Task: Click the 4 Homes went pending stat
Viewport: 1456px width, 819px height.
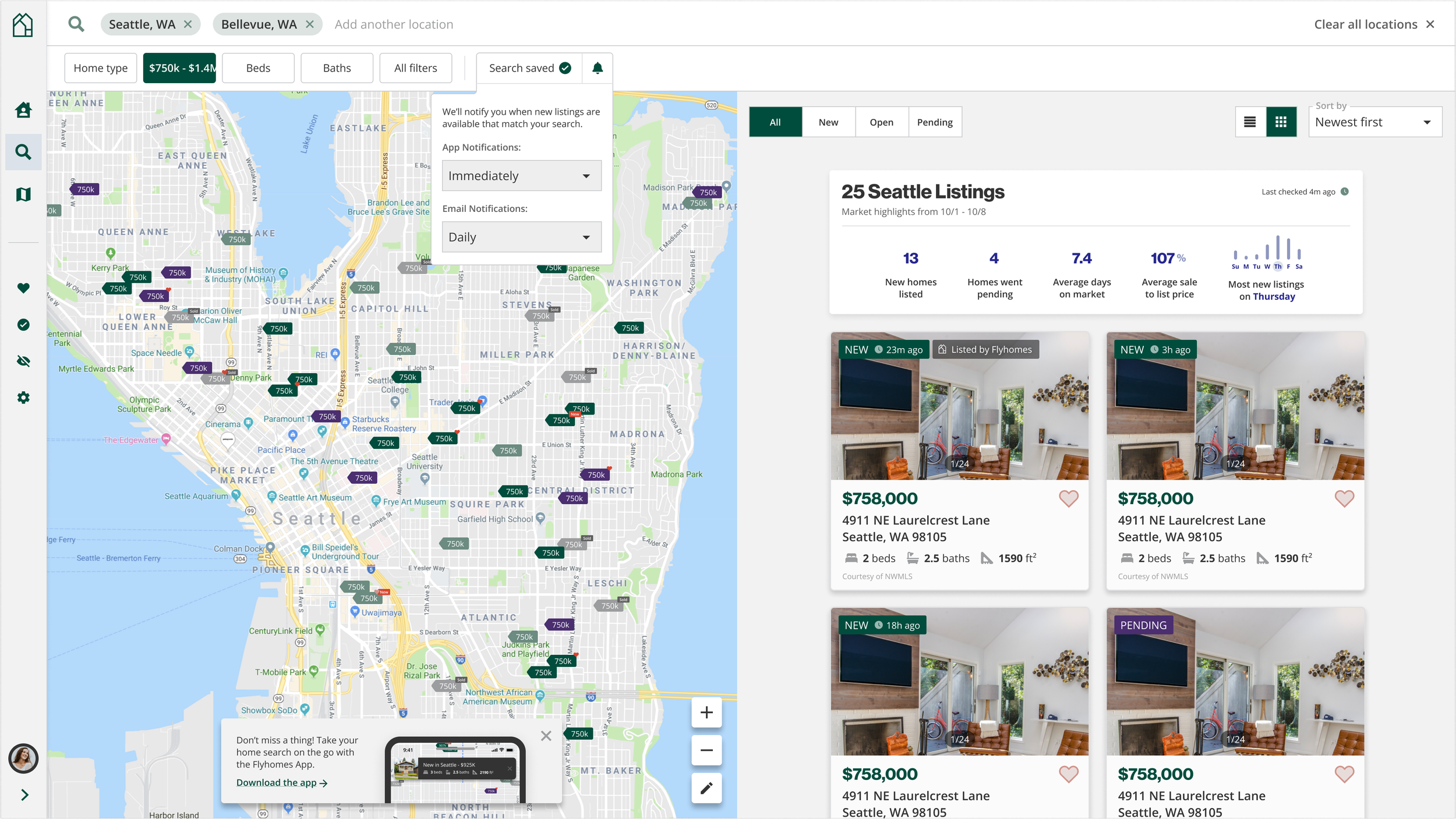Action: coord(995,275)
